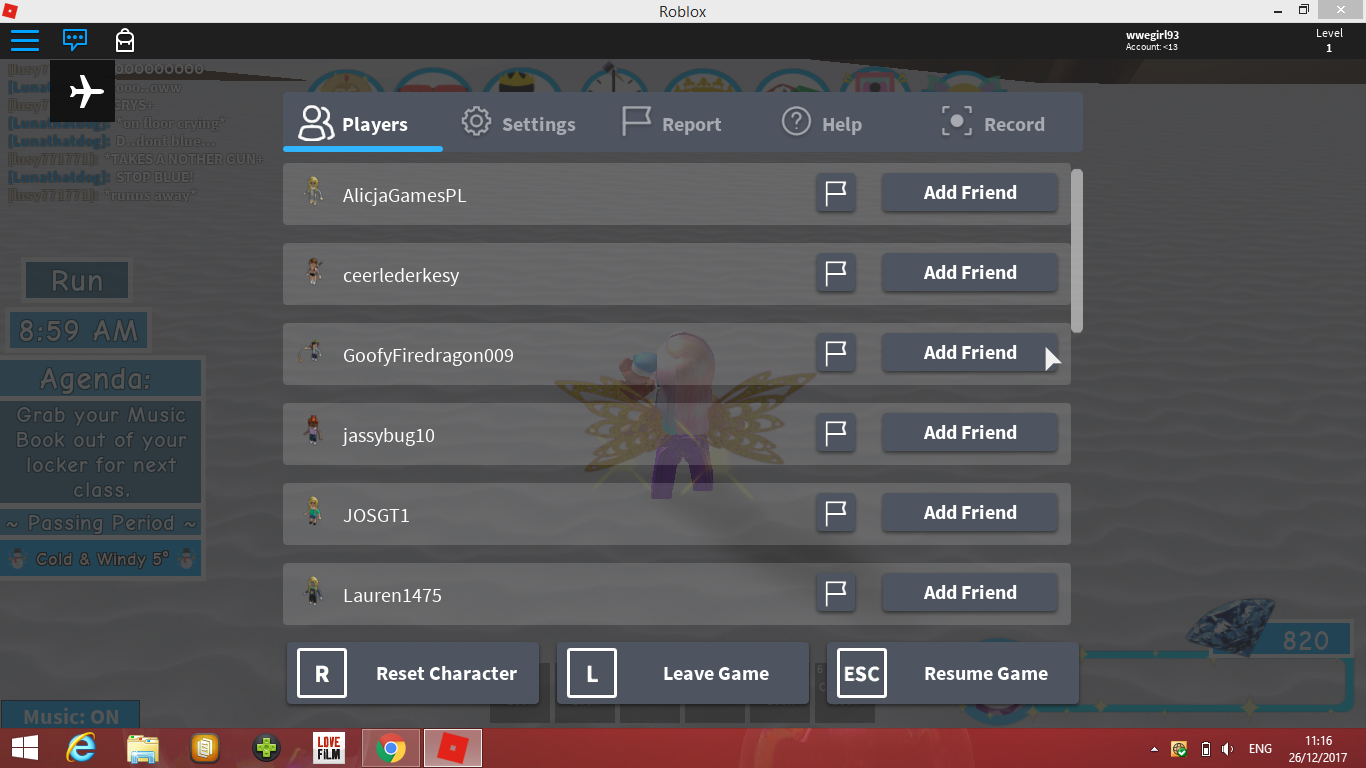Click the player name "GoofyFiredragon009"
This screenshot has width=1366, height=768.
pos(428,355)
